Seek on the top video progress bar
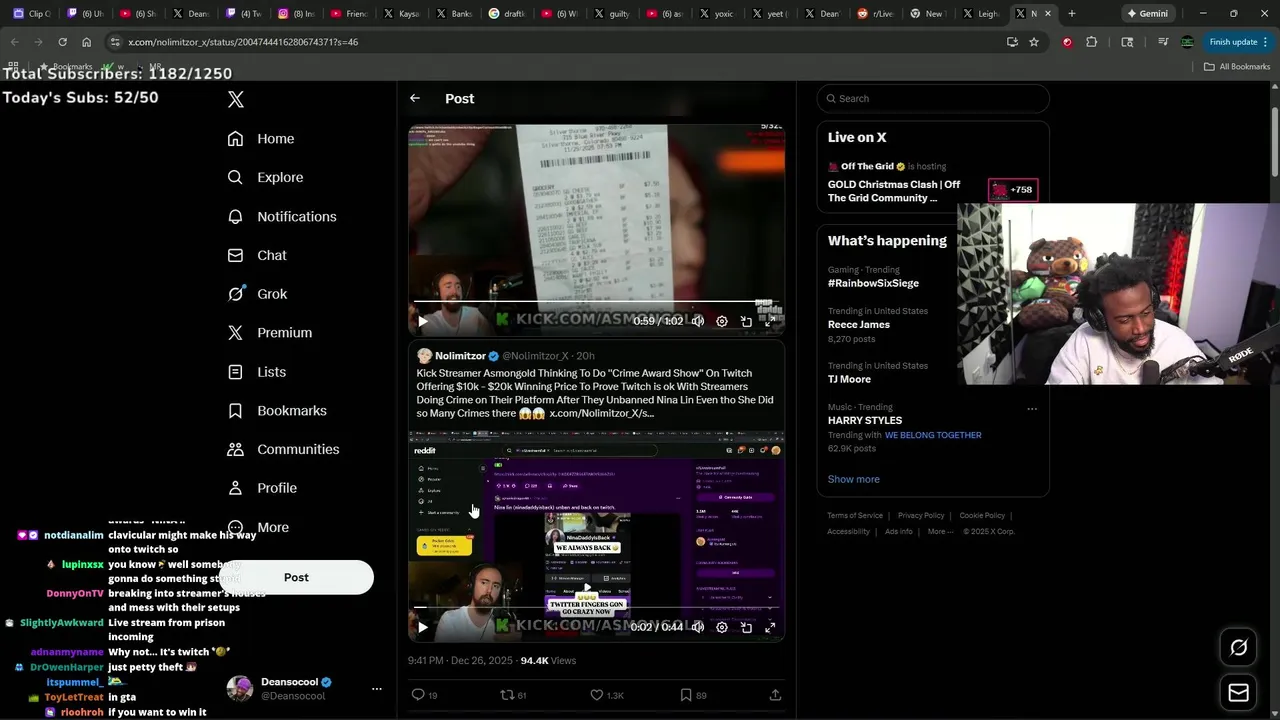Viewport: 1280px width, 720px height. (x=596, y=301)
